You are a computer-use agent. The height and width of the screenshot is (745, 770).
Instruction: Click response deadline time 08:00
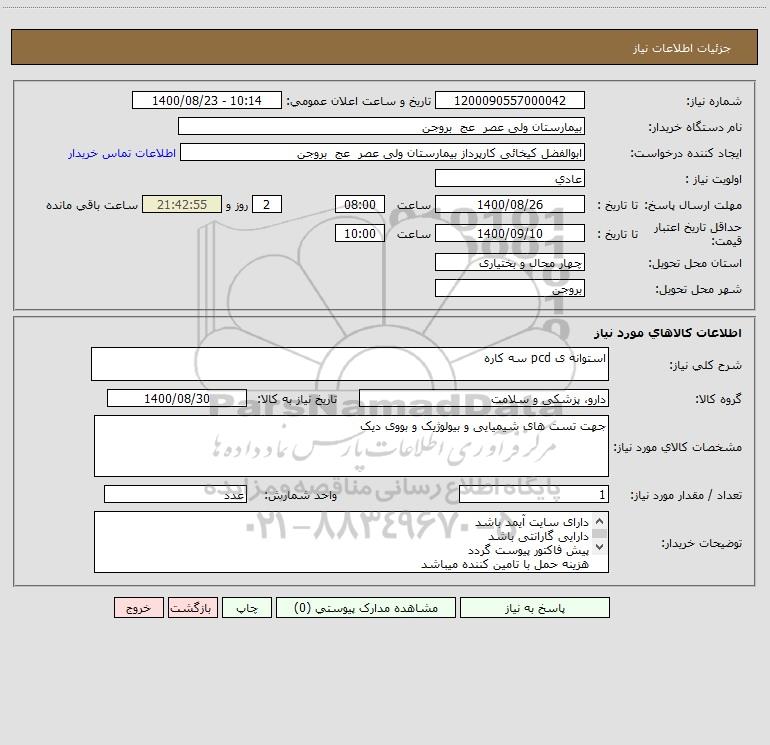359,204
